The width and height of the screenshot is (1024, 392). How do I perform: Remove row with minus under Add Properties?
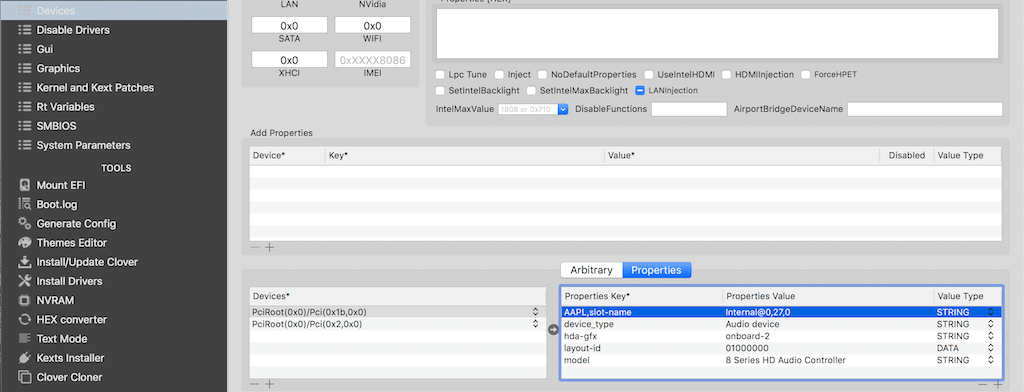click(x=255, y=247)
